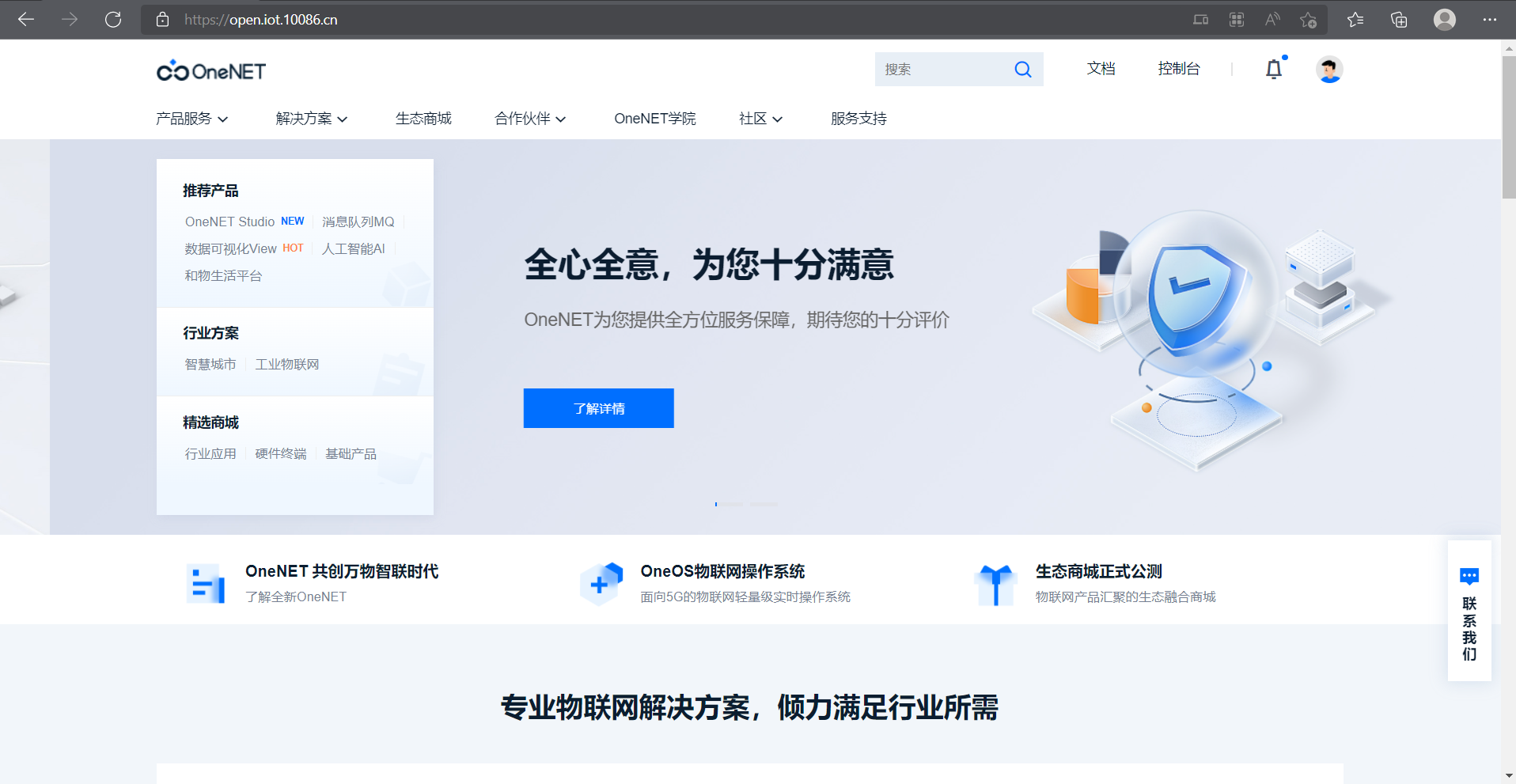Go forward in browser history
1516x784 pixels.
70,20
